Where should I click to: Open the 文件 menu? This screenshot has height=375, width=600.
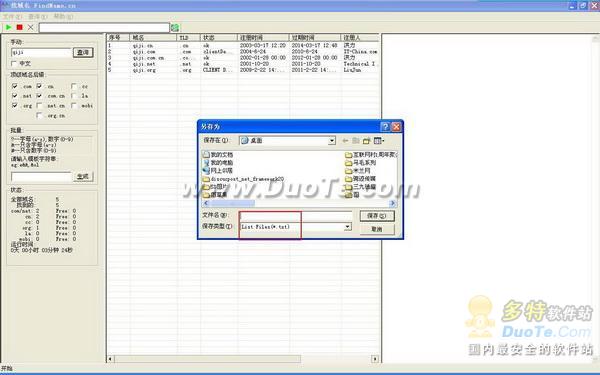[x=12, y=16]
